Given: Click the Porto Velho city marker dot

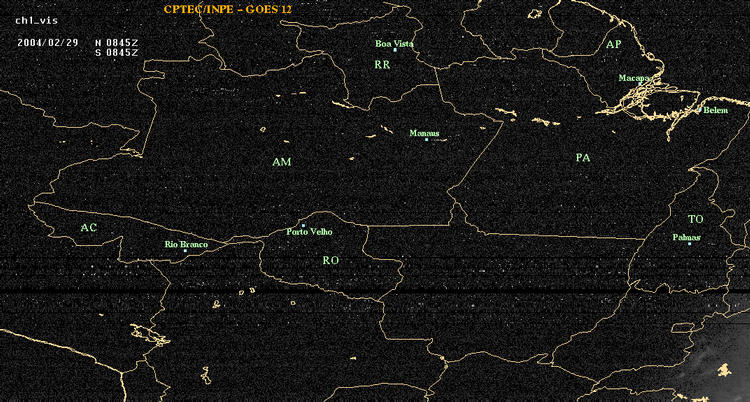Looking at the screenshot, I should (x=303, y=225).
